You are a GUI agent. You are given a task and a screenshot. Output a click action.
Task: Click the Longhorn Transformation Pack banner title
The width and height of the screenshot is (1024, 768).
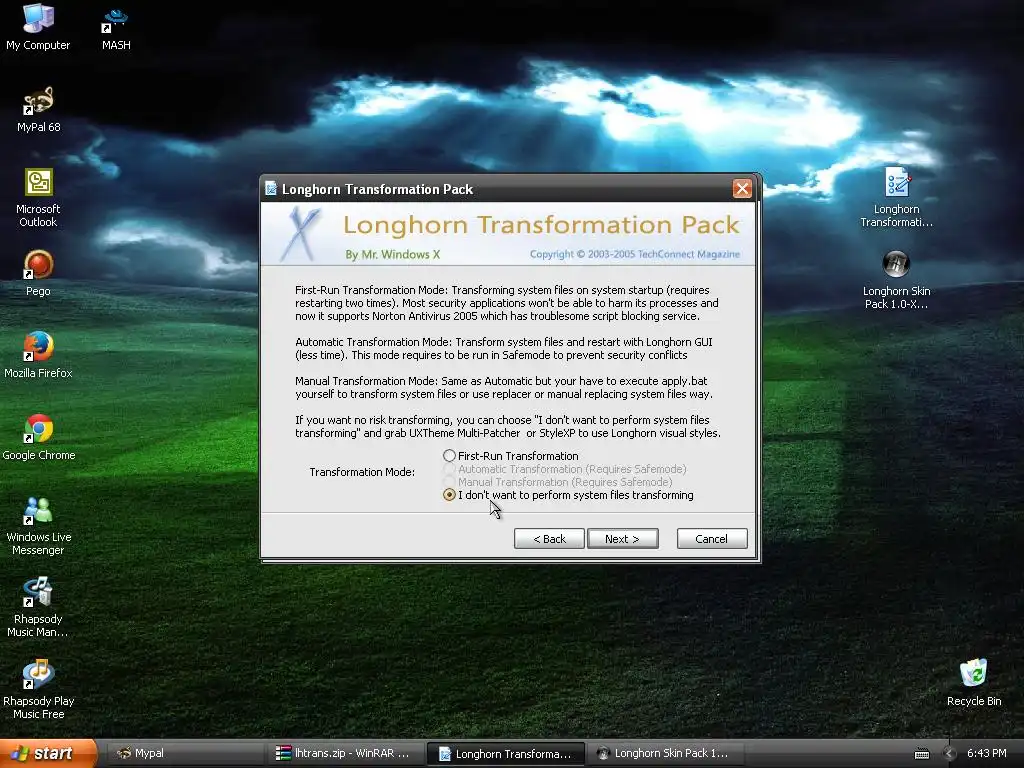click(541, 225)
